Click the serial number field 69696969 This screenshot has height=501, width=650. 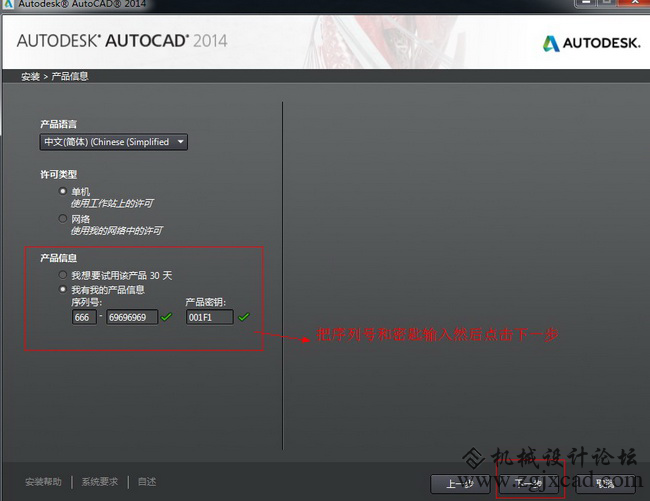[132, 317]
